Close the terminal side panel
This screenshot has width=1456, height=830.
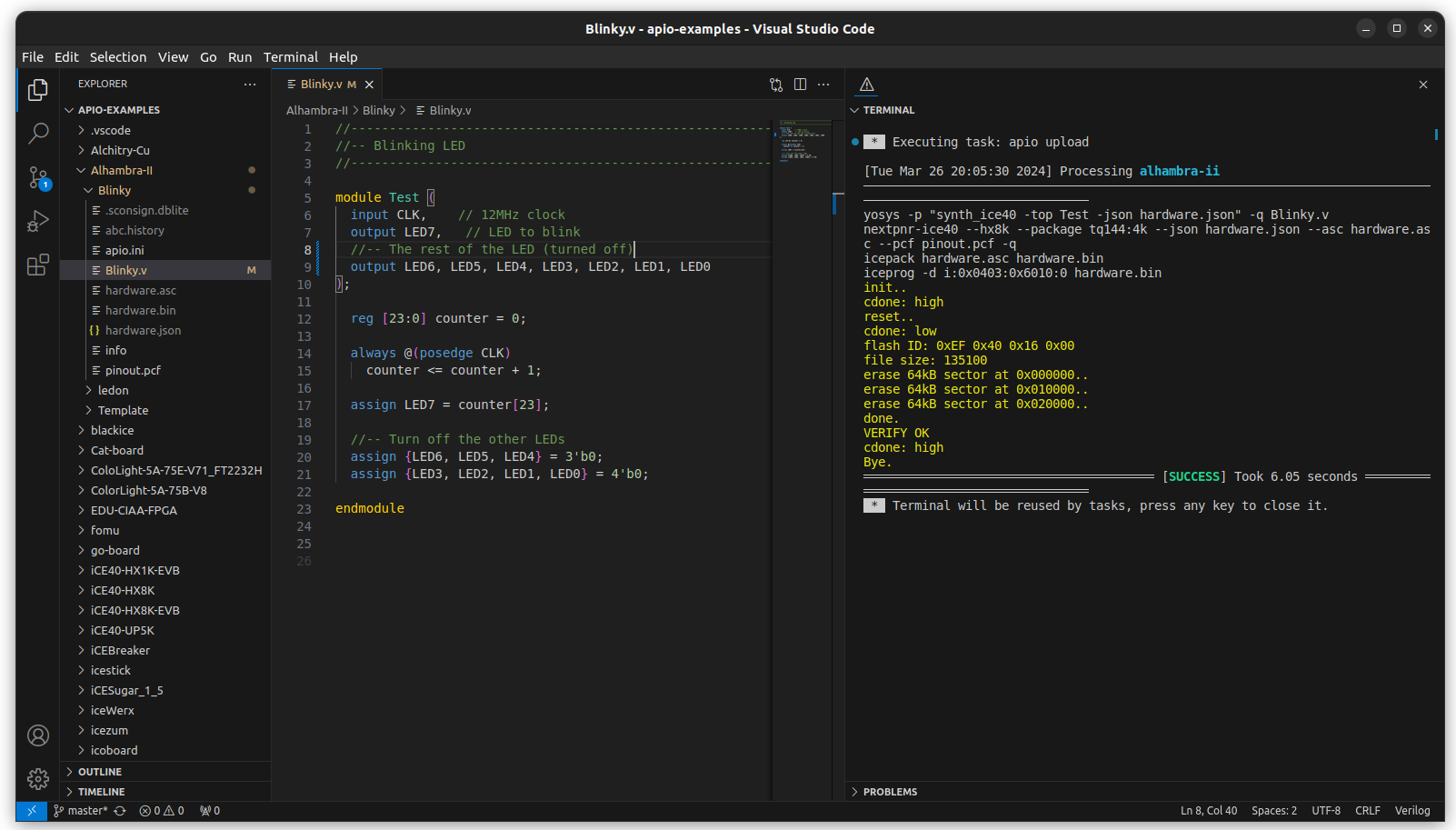click(x=1423, y=85)
